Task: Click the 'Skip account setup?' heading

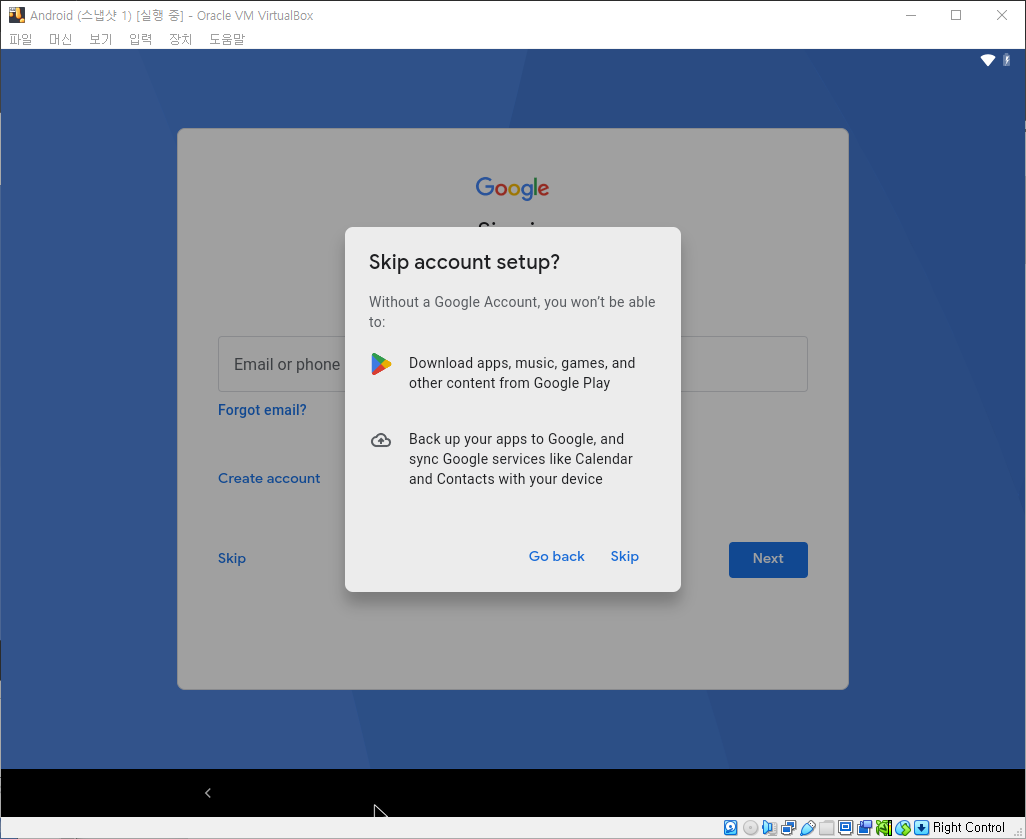Action: pos(464,262)
